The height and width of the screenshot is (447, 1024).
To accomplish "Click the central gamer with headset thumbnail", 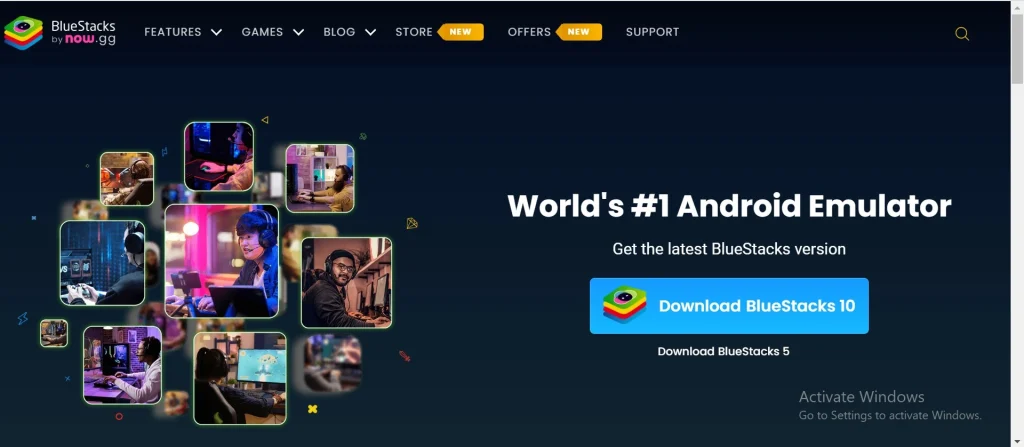I will pos(222,261).
